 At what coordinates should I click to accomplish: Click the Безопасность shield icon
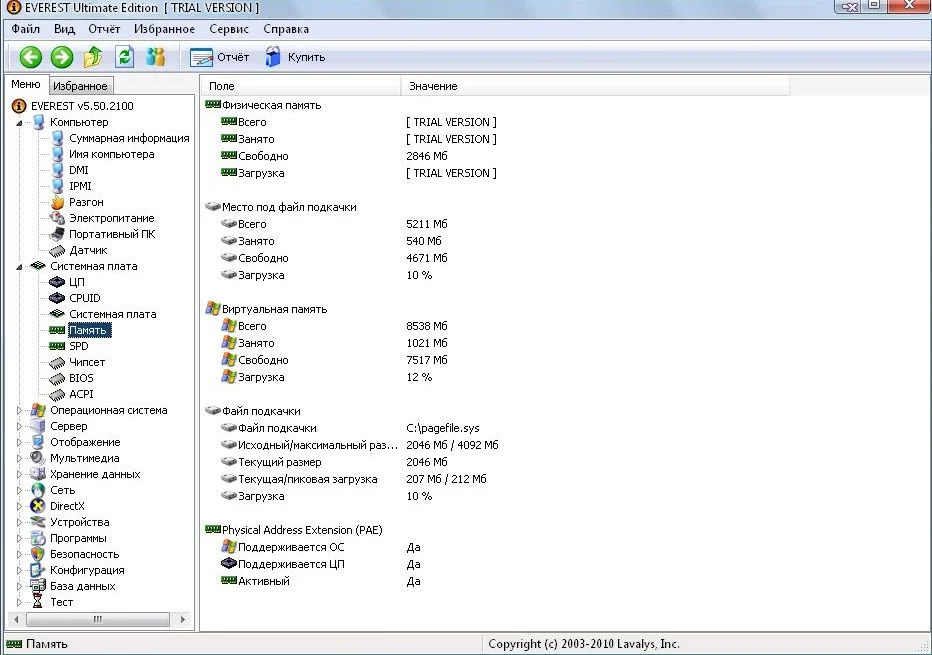point(37,554)
